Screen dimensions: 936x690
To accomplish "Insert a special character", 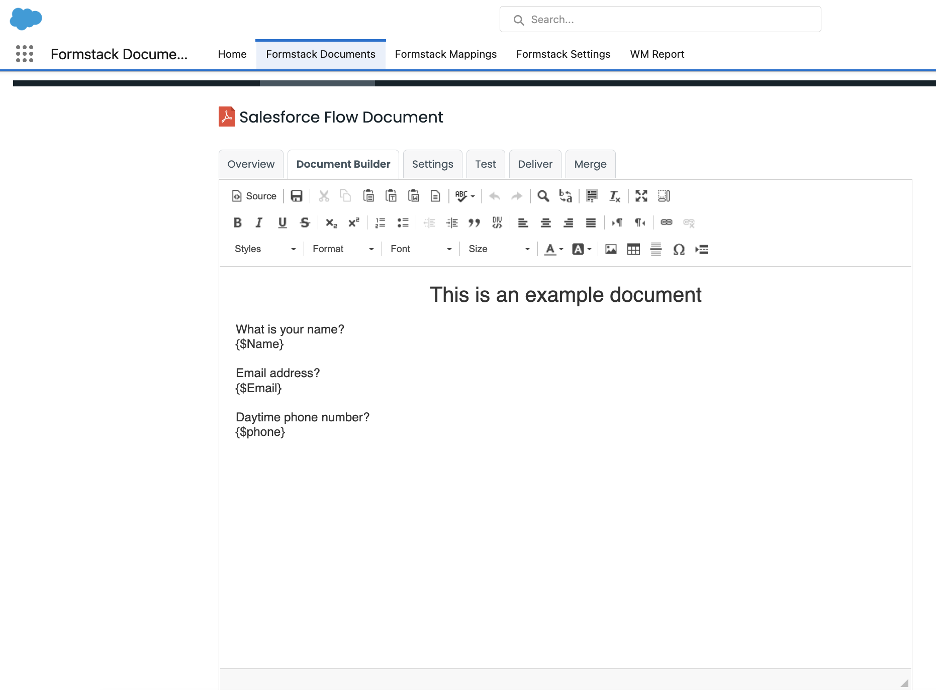I will click(679, 249).
